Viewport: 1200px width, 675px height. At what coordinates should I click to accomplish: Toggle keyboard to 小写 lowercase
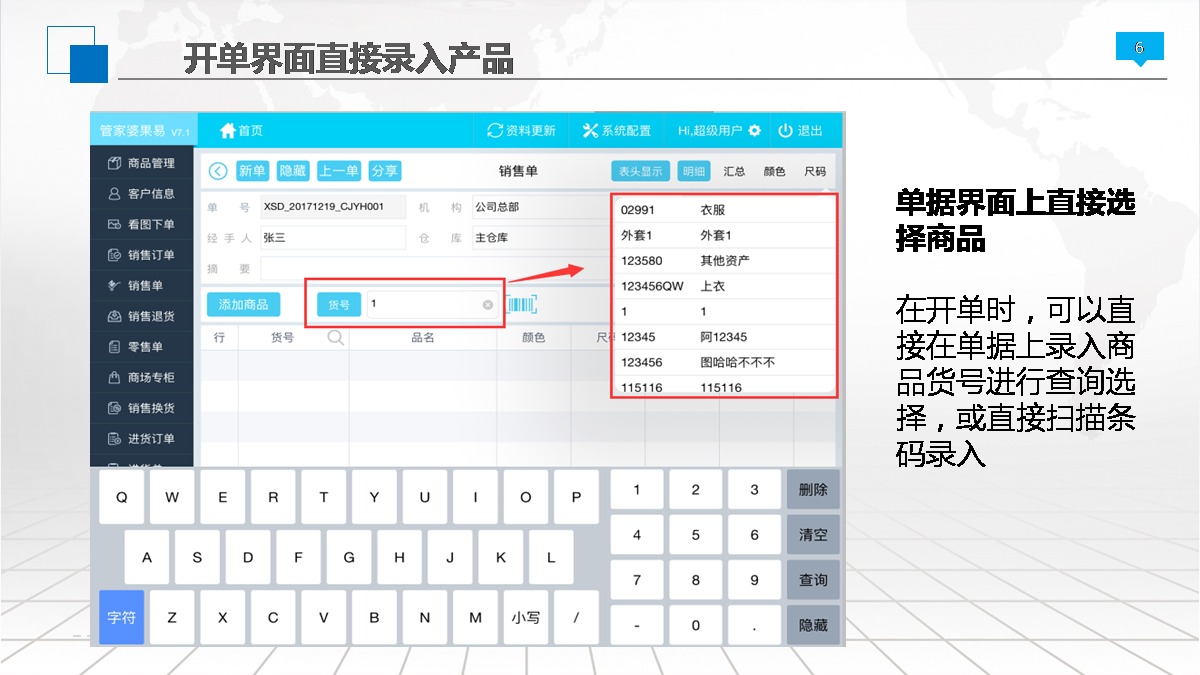coord(525,617)
